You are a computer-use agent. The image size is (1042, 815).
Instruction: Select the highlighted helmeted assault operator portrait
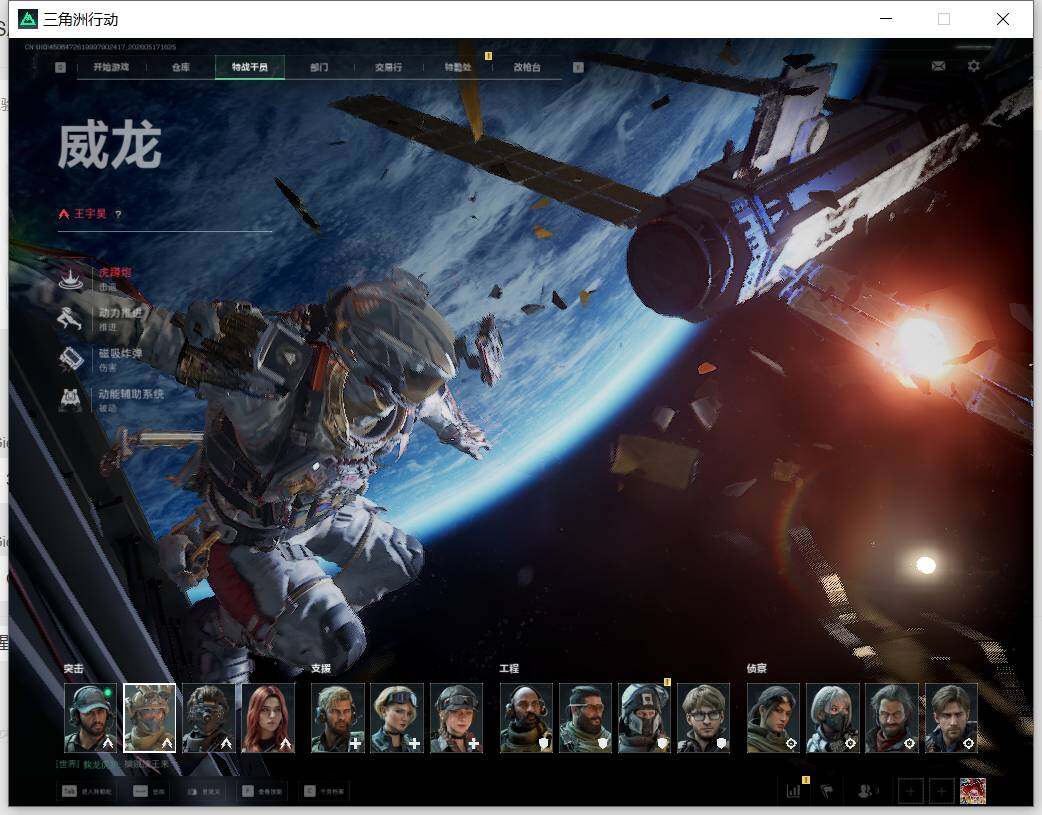click(150, 718)
